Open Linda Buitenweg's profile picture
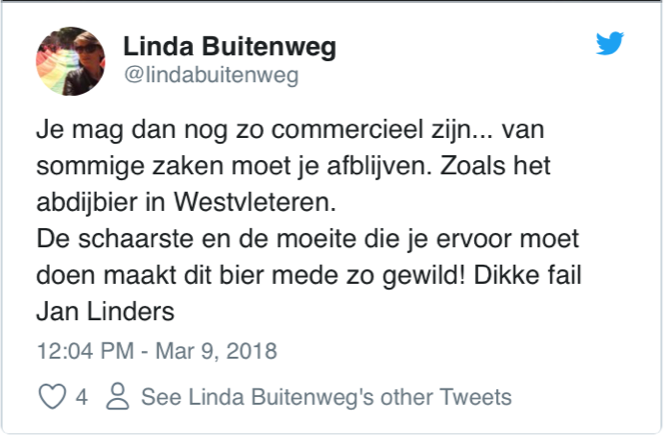 70,61
